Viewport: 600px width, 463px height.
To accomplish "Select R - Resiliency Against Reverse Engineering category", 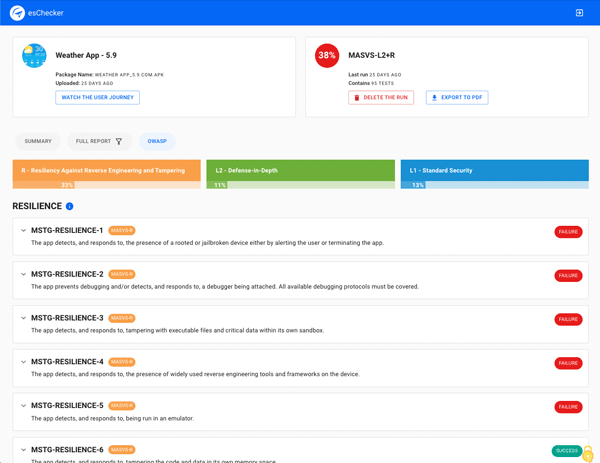I will (x=106, y=170).
